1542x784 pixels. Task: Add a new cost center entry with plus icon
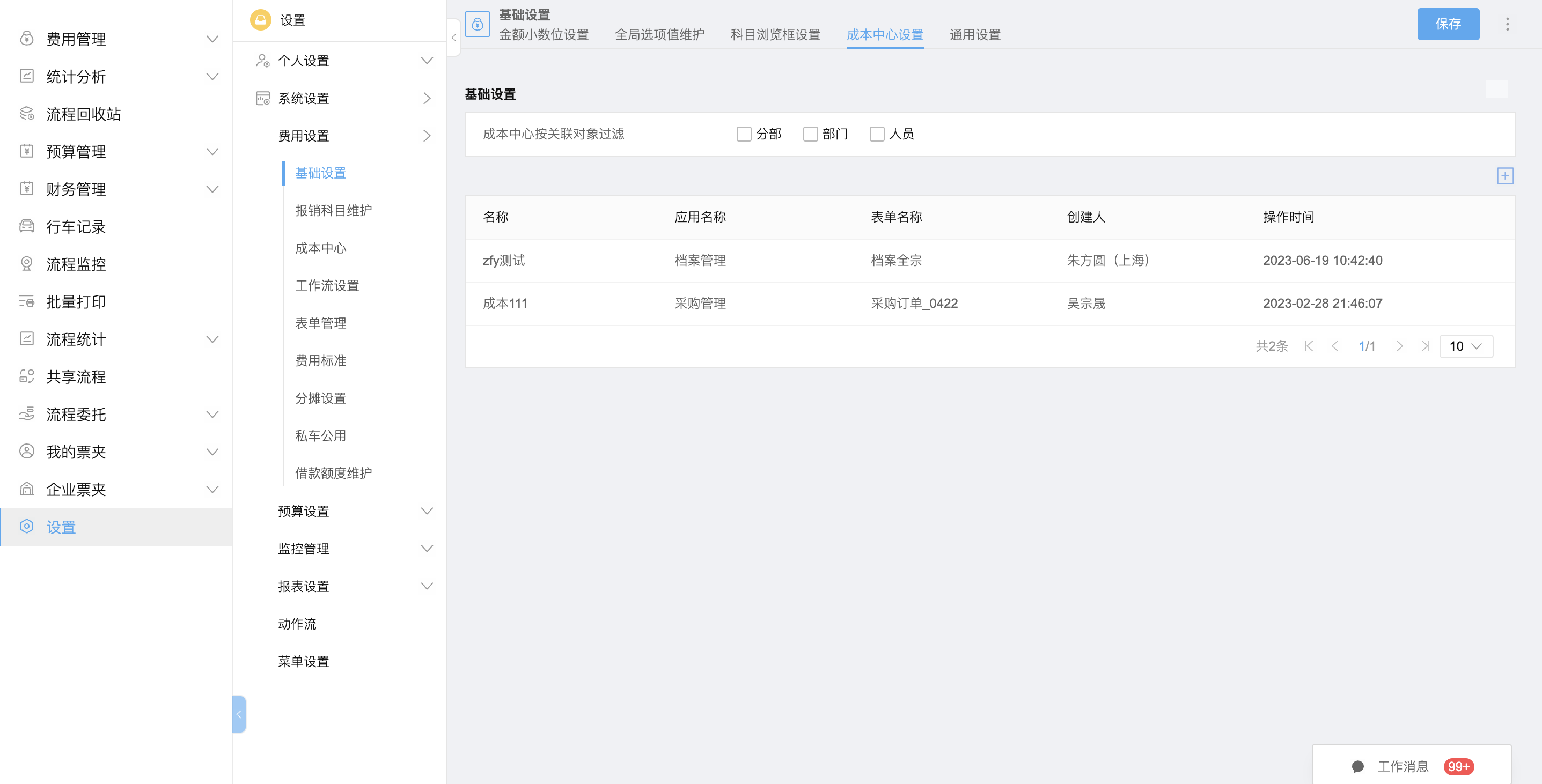click(1505, 176)
